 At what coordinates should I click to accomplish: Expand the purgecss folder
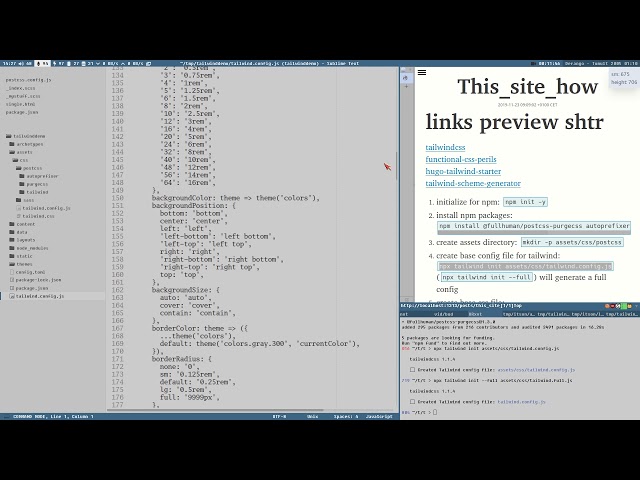point(33,184)
